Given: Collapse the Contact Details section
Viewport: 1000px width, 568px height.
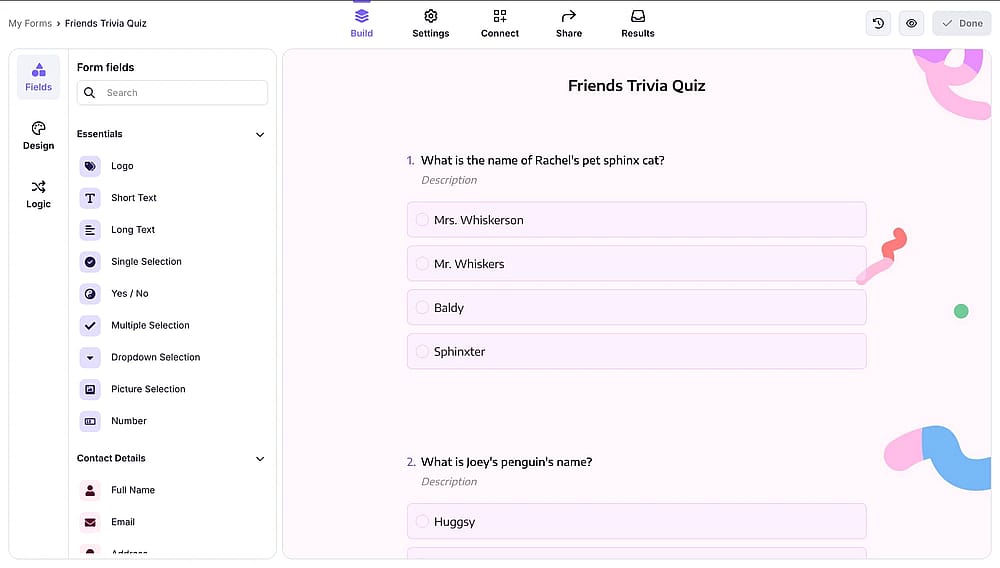Looking at the screenshot, I should pyautogui.click(x=260, y=459).
